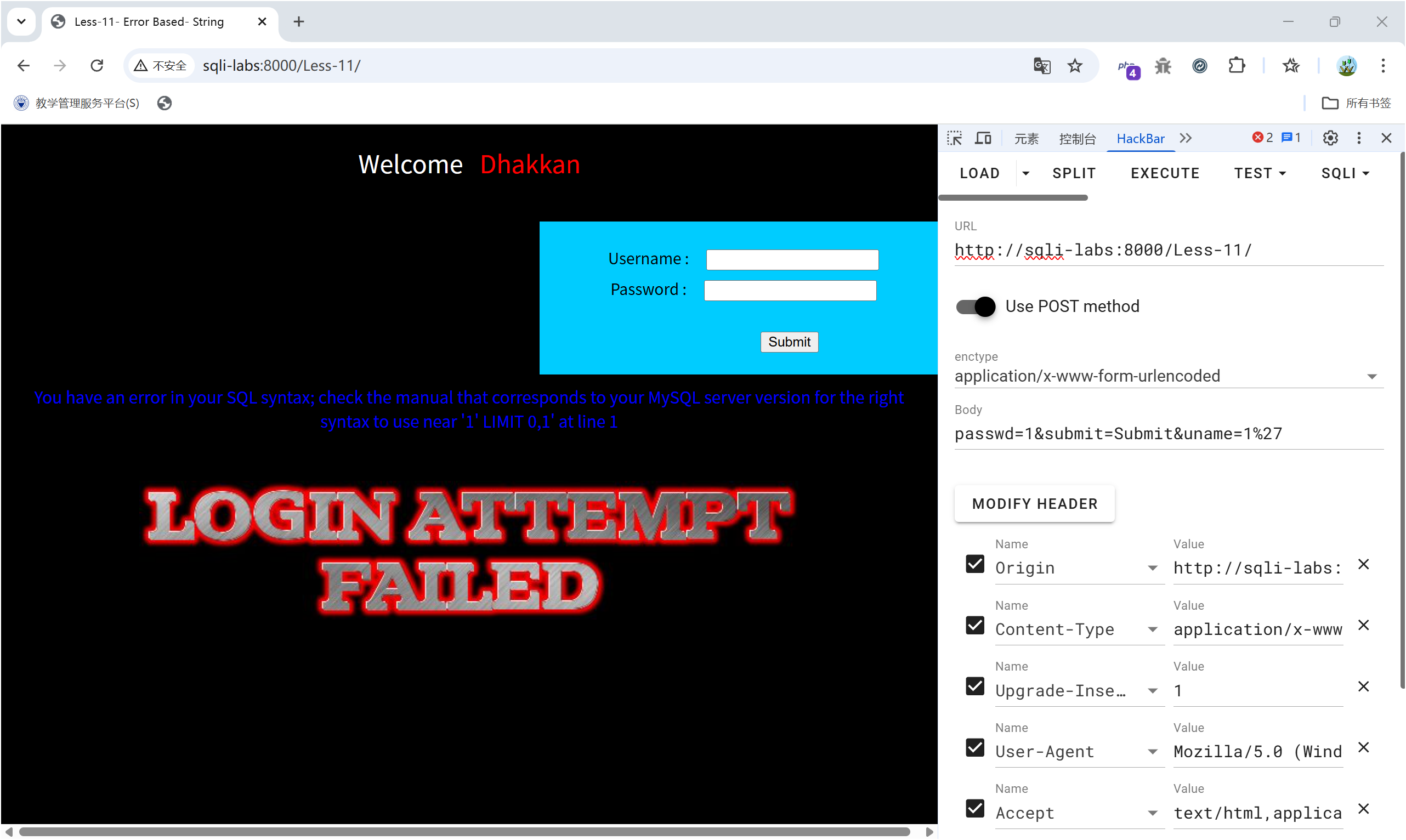Click the Google Translate icon in the address bar

coord(1041,66)
